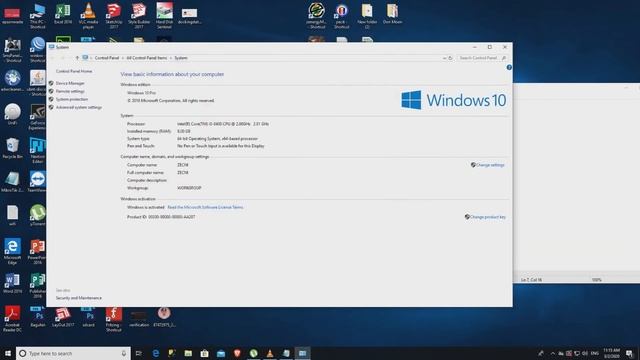Click Change product key link
The width and height of the screenshot is (640, 360).
pyautogui.click(x=488, y=217)
